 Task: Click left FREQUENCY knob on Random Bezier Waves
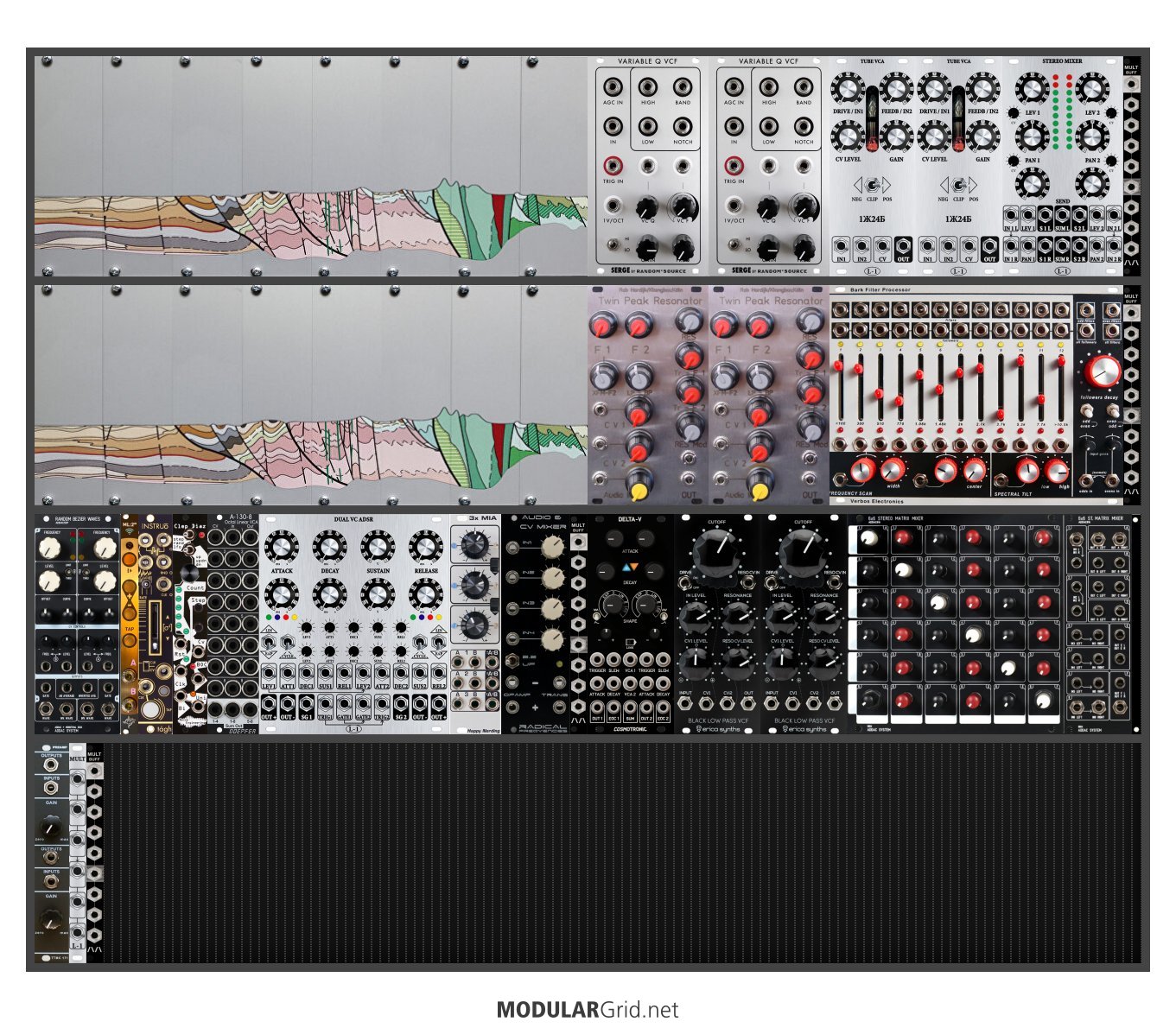coord(52,547)
